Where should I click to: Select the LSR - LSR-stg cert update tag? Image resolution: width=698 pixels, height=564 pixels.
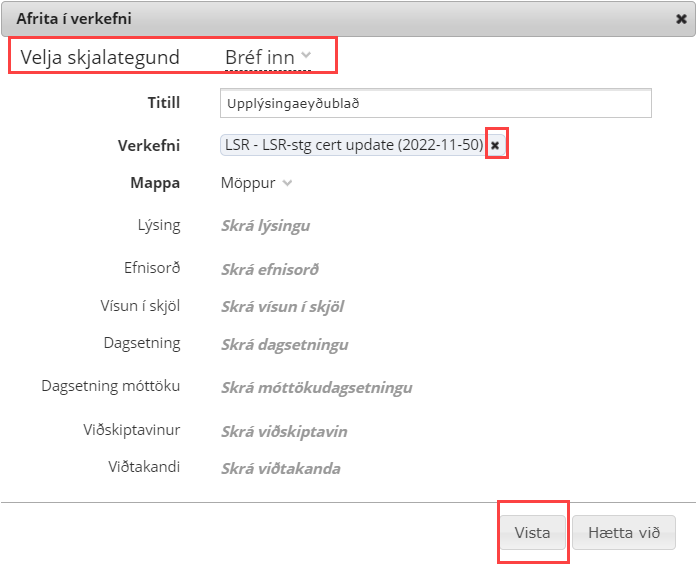click(x=354, y=146)
